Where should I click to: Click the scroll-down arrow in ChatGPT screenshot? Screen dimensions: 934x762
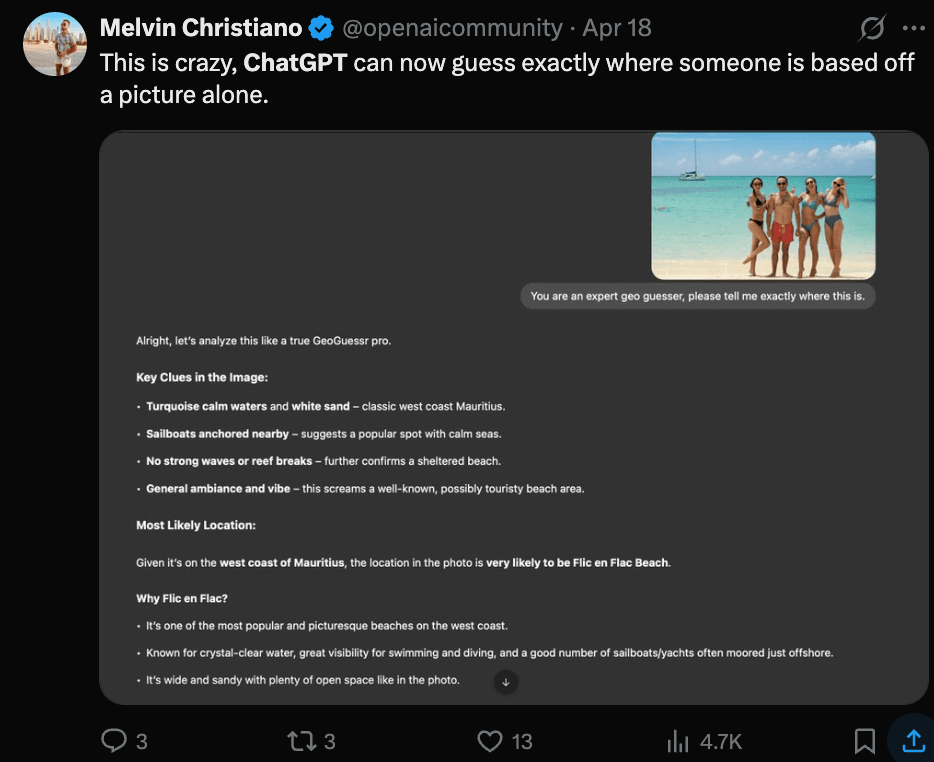[x=506, y=682]
